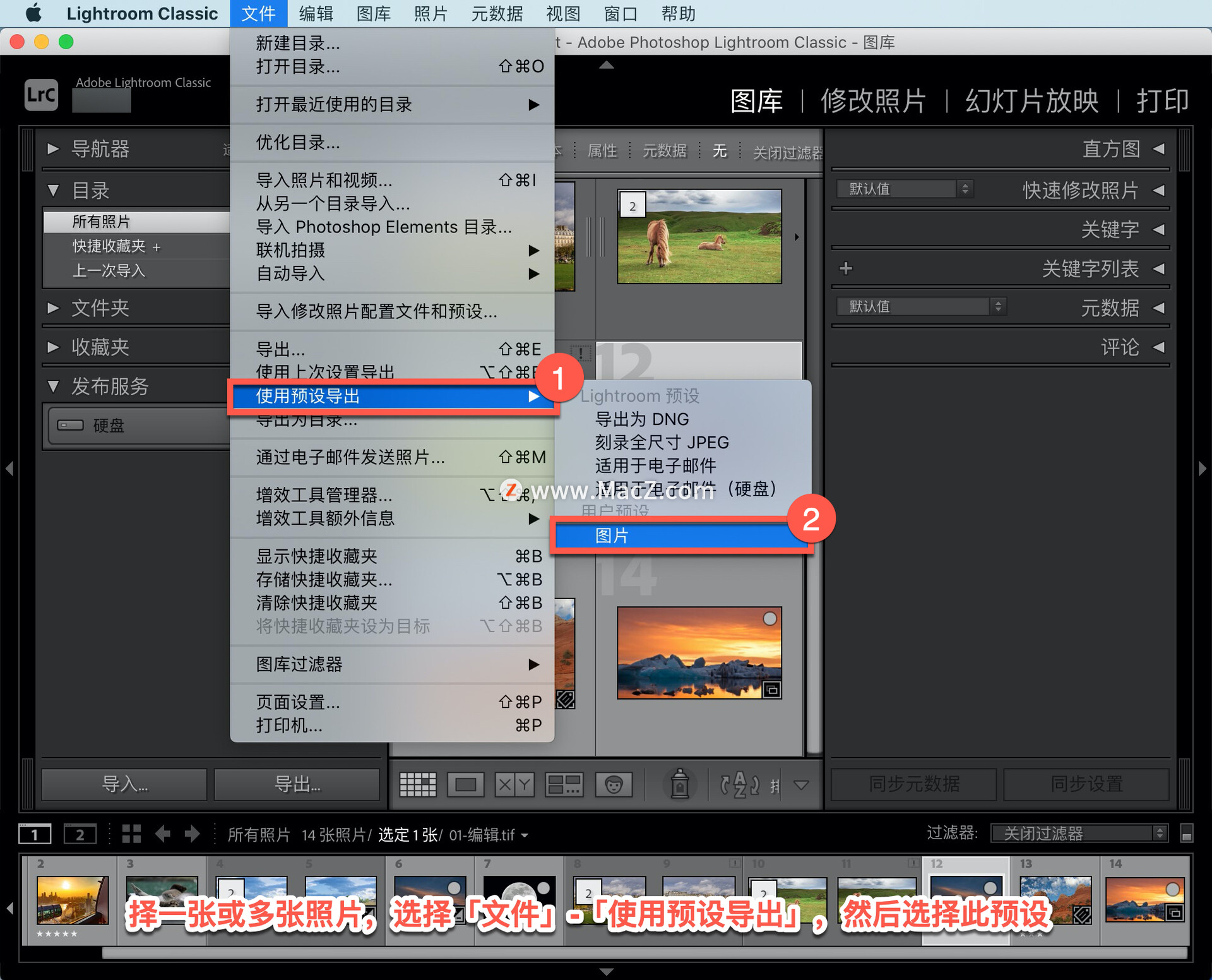Open 快速修改照片 preset dropdown 默认值
The width and height of the screenshot is (1212, 980).
(906, 189)
